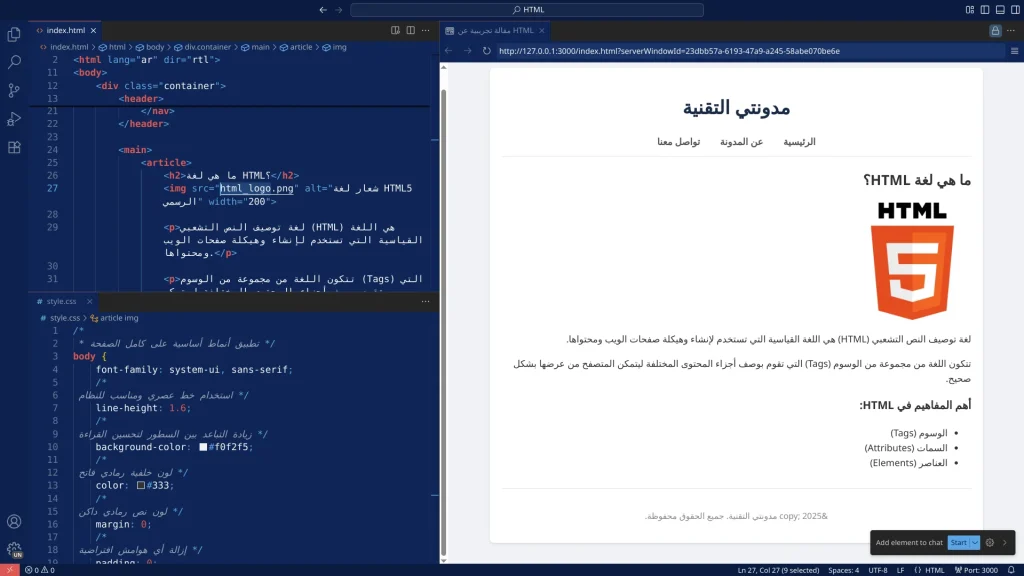Click Customize Layout icon in title bar
Viewport: 1024px width, 576px height.
[x=970, y=10]
